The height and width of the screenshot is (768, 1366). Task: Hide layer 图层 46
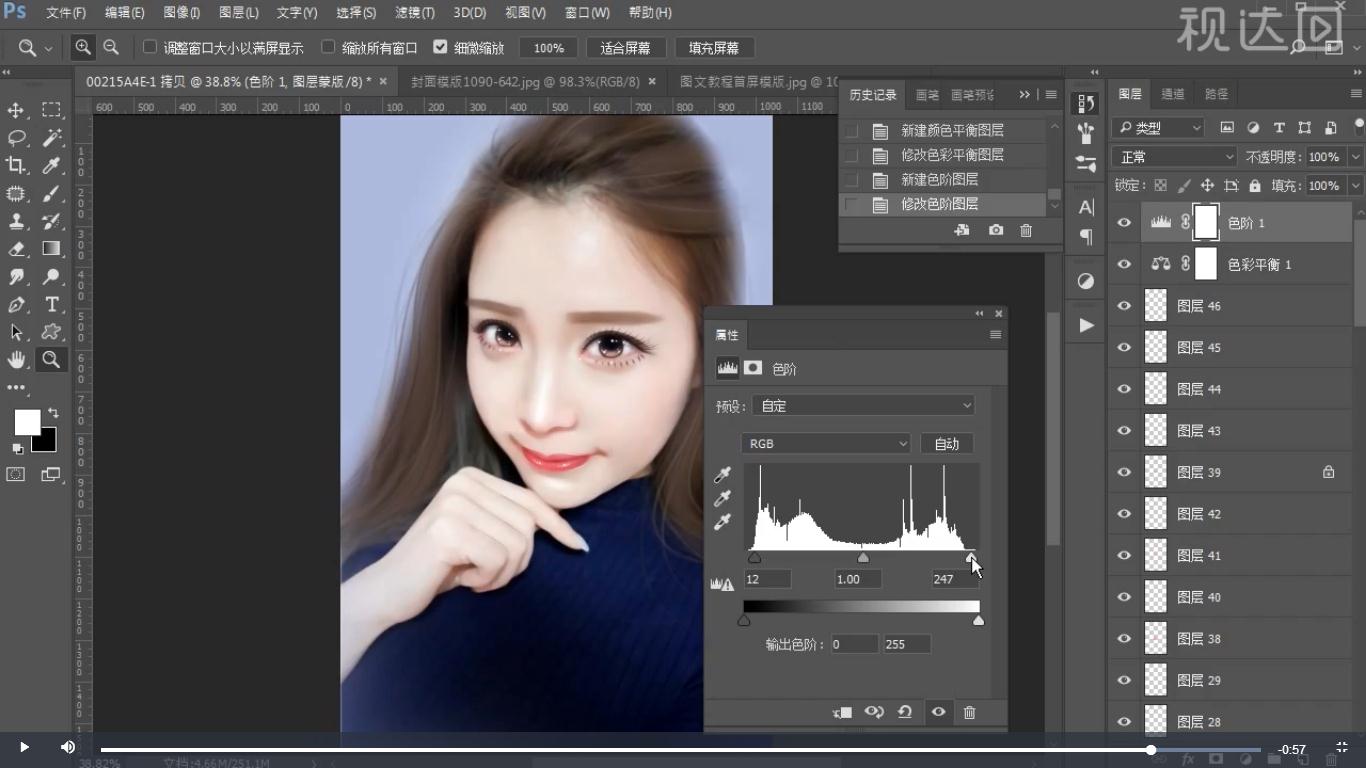tap(1124, 306)
